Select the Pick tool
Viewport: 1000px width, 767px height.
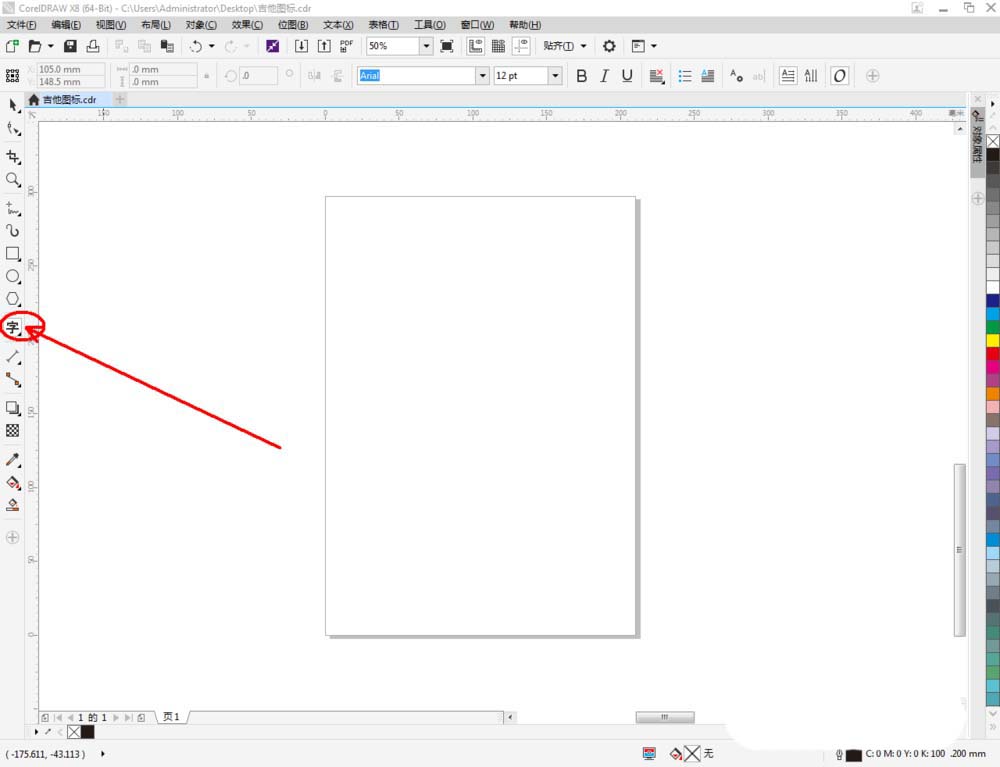(13, 105)
